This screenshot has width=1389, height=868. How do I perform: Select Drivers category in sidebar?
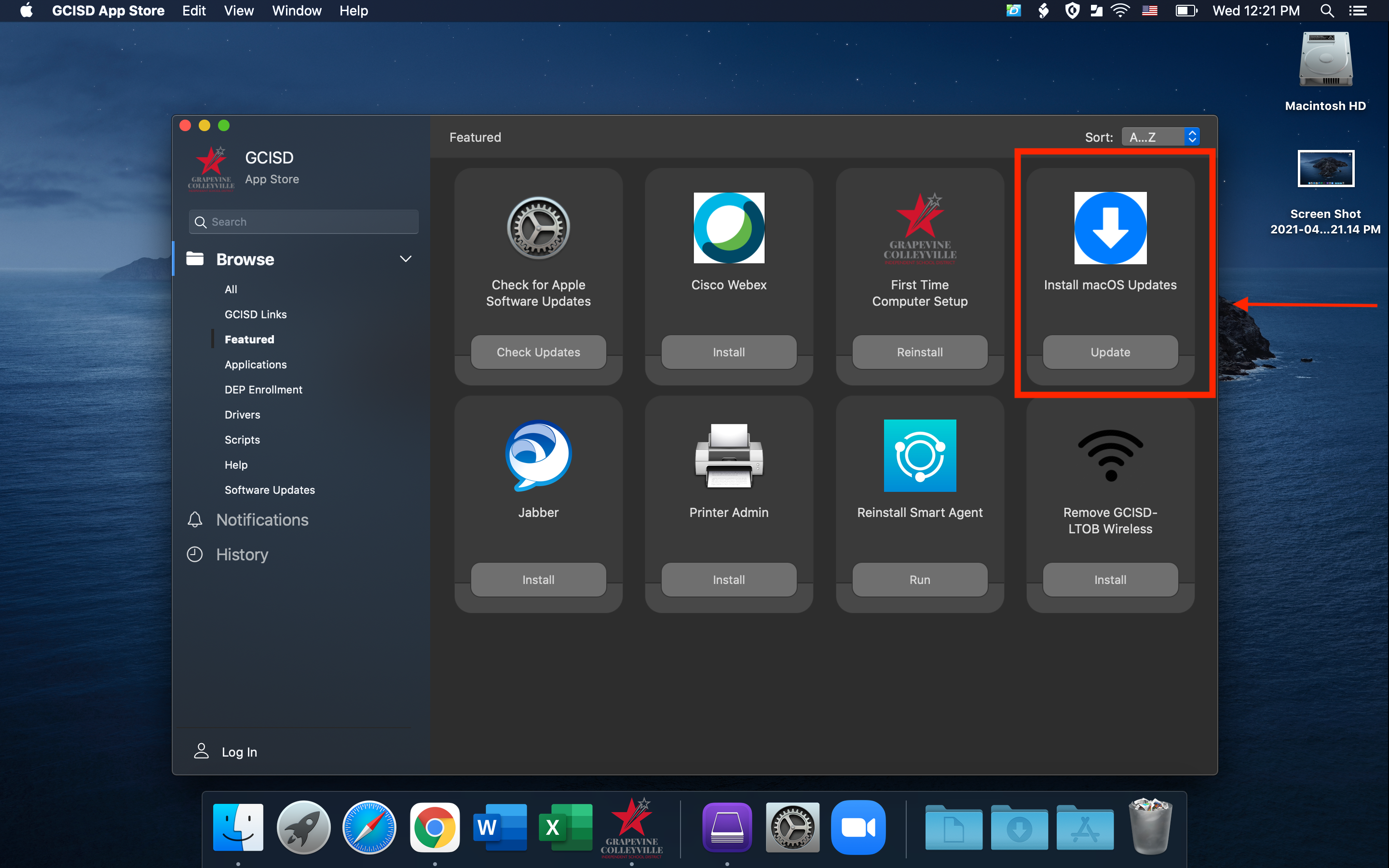click(242, 415)
